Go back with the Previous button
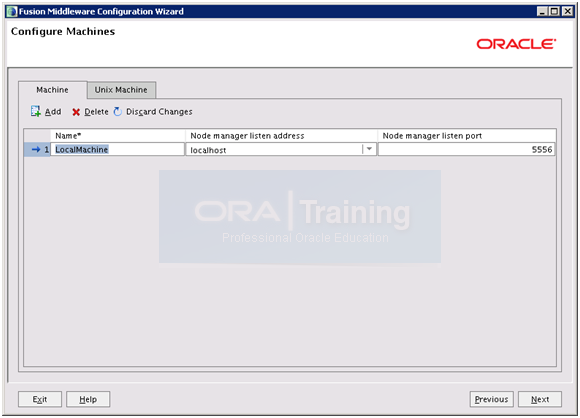580x418 pixels. pyautogui.click(x=492, y=399)
